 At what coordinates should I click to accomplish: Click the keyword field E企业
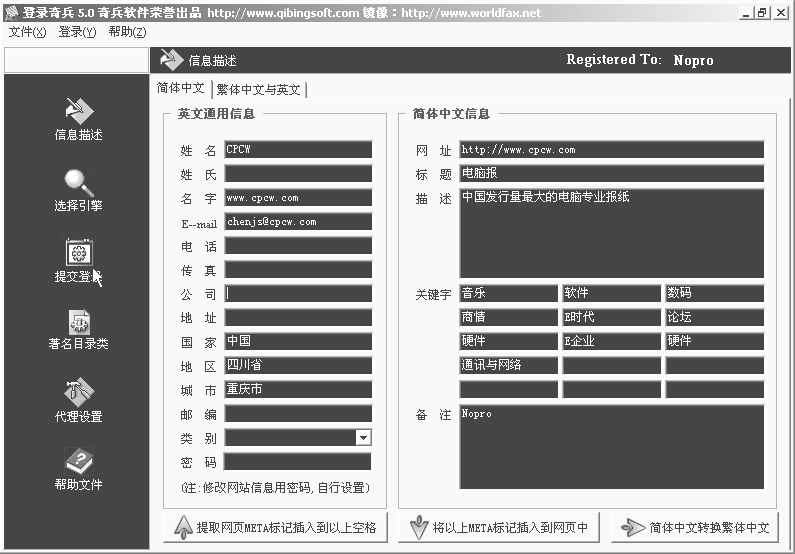(x=611, y=341)
